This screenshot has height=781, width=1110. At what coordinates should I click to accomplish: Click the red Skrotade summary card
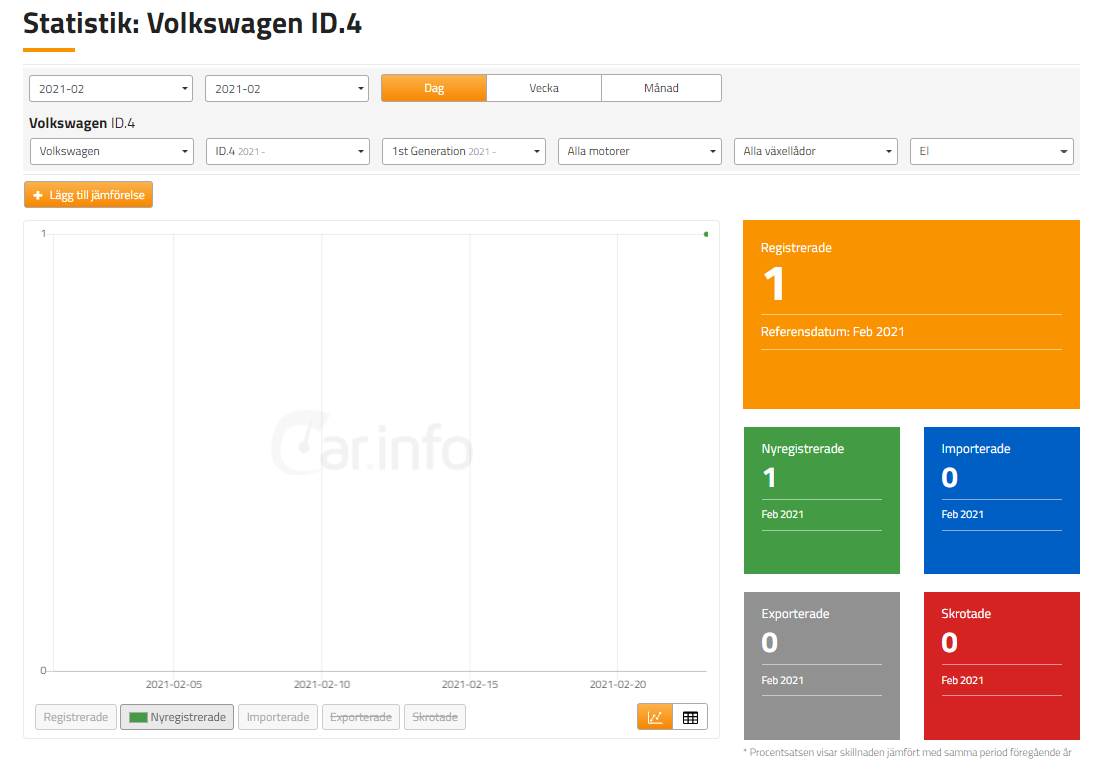click(1002, 666)
